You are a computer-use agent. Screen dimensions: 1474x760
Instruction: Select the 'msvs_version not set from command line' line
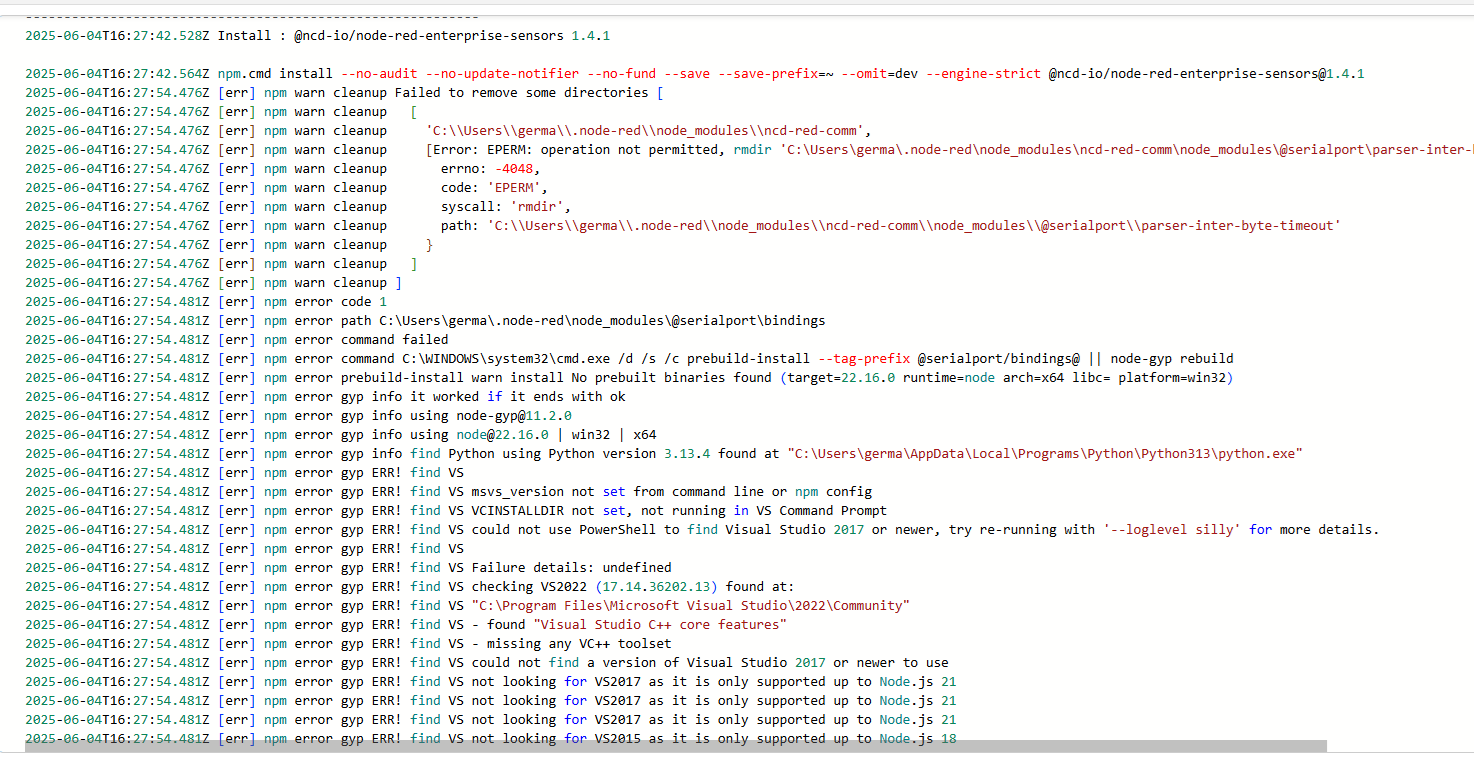coord(672,491)
